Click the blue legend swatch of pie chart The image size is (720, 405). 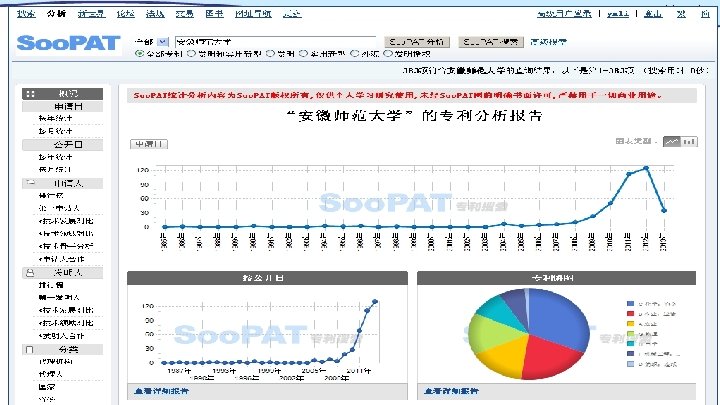630,304
